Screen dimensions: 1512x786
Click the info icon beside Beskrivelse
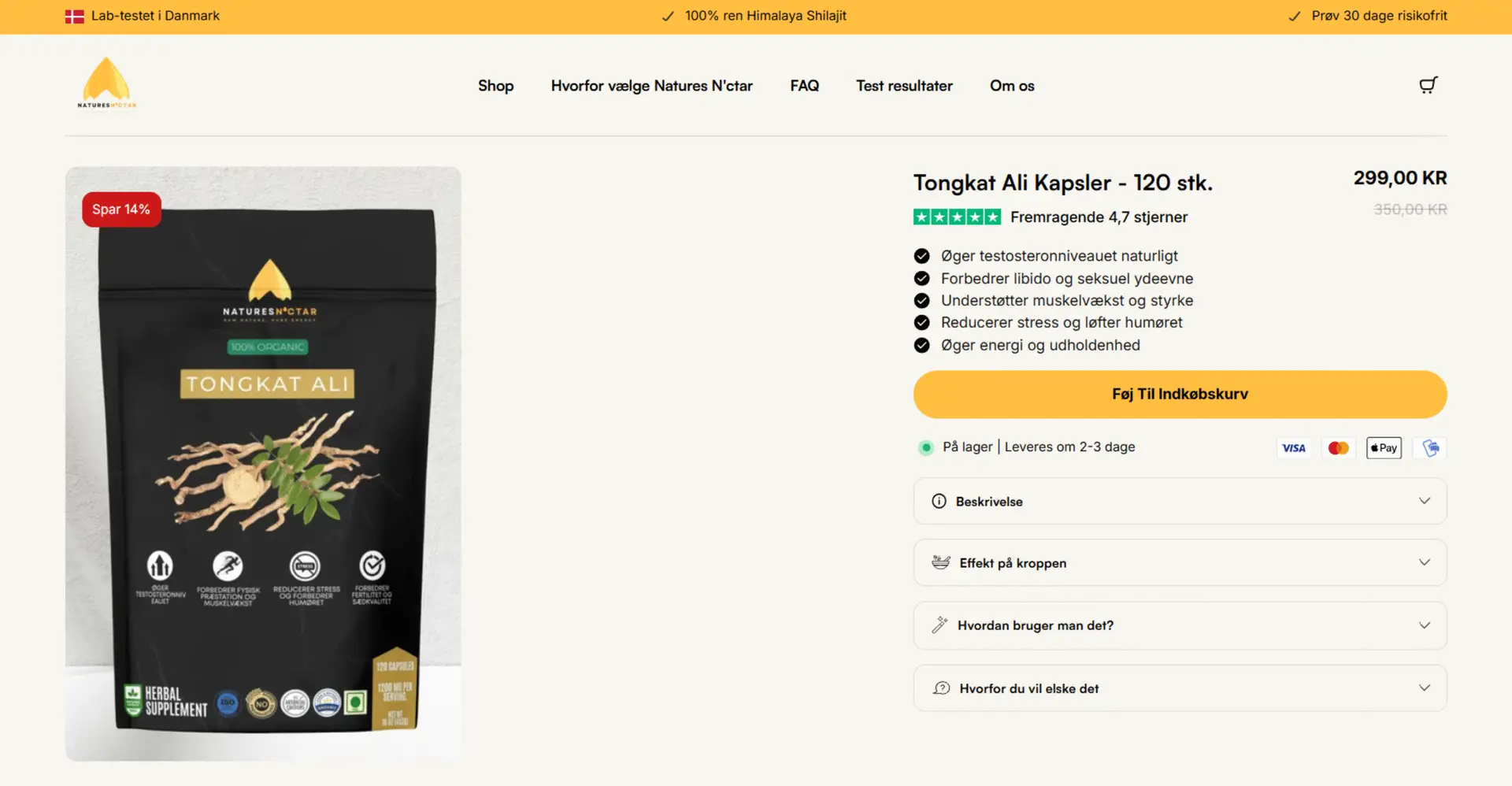[939, 502]
